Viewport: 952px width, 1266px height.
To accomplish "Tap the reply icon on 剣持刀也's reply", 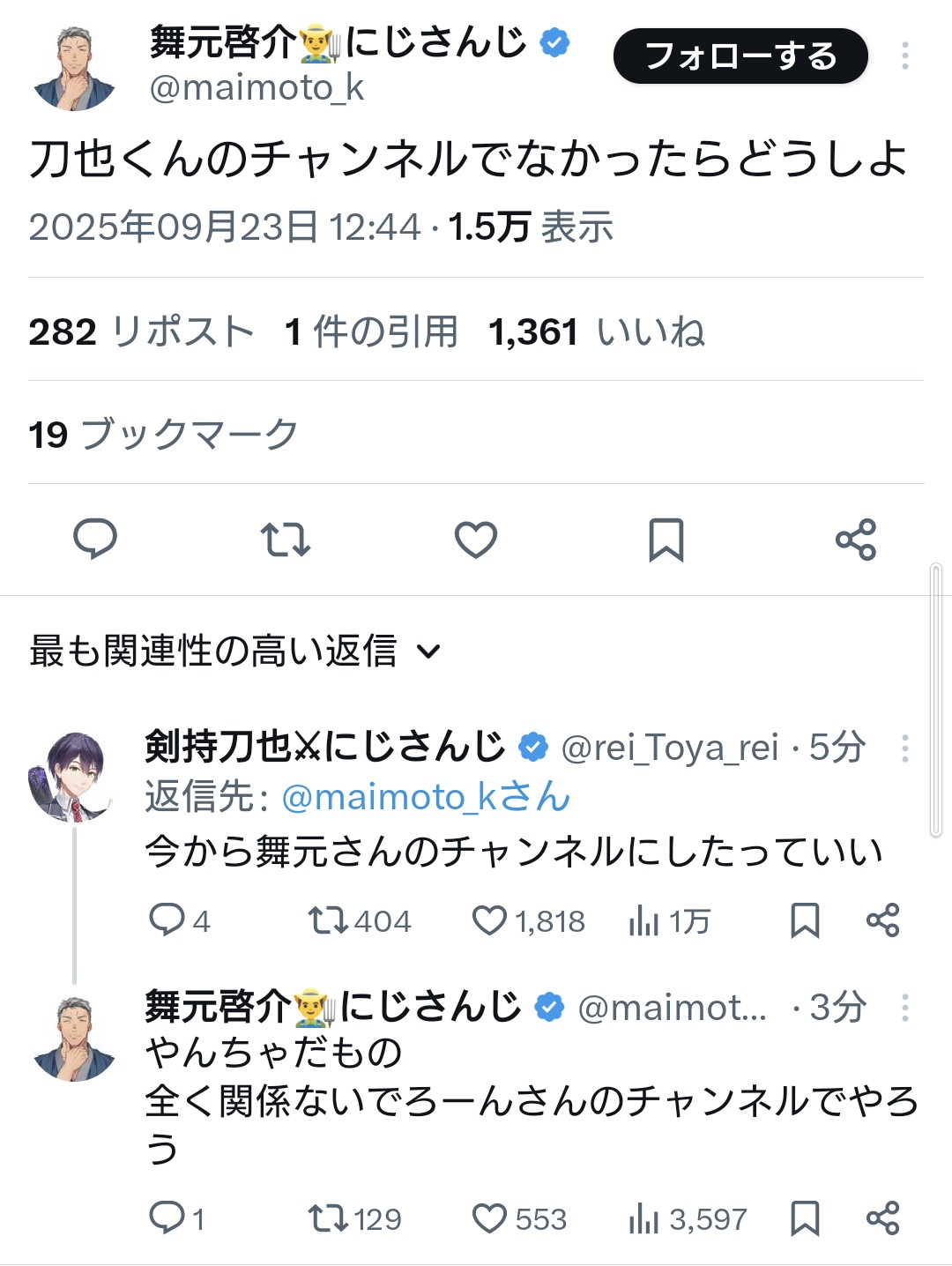I will (167, 920).
